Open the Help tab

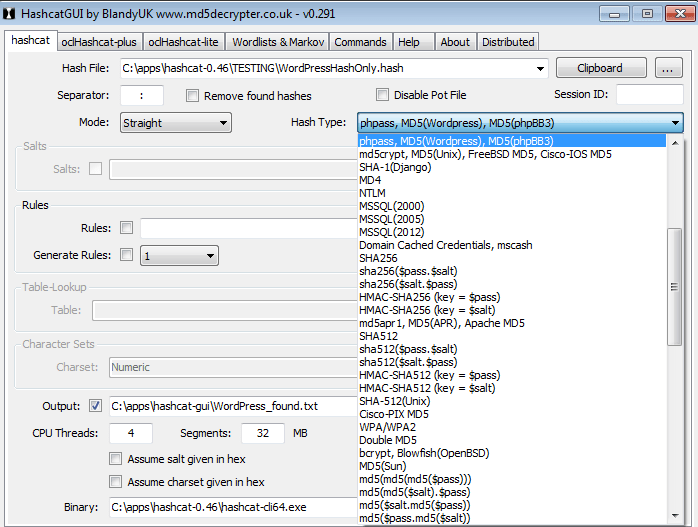(414, 42)
